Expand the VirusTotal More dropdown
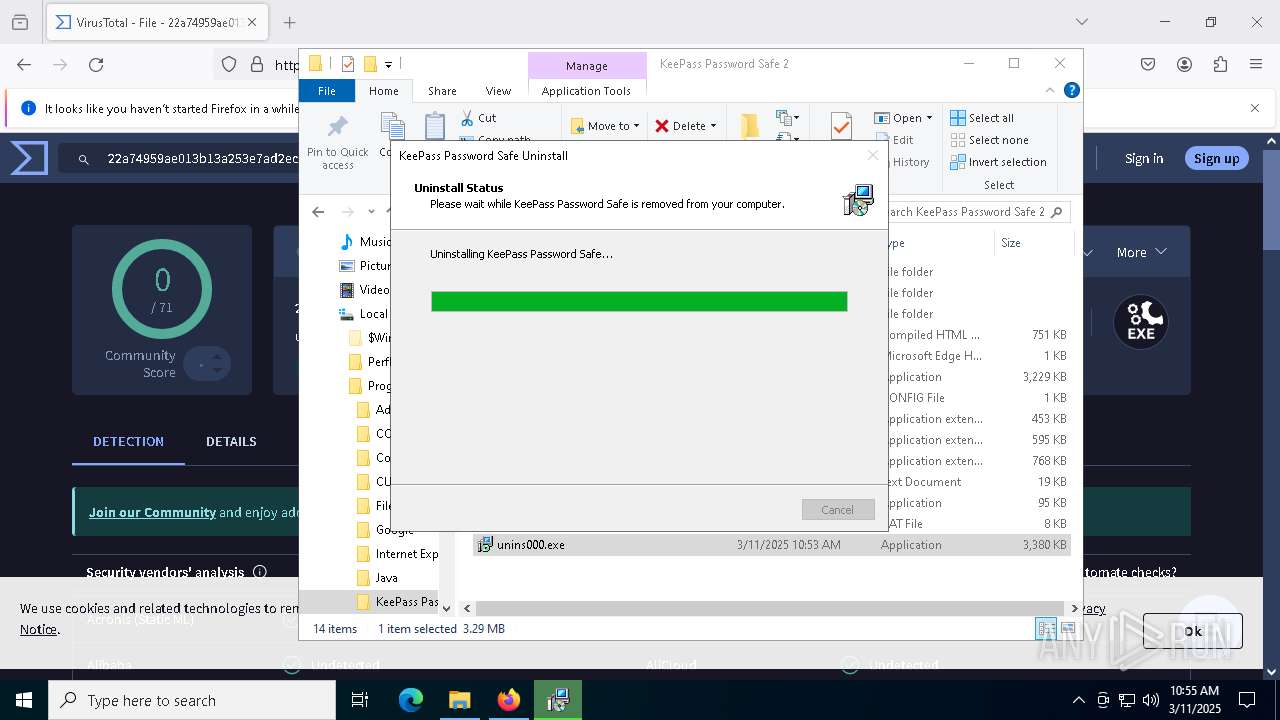 (x=1141, y=252)
